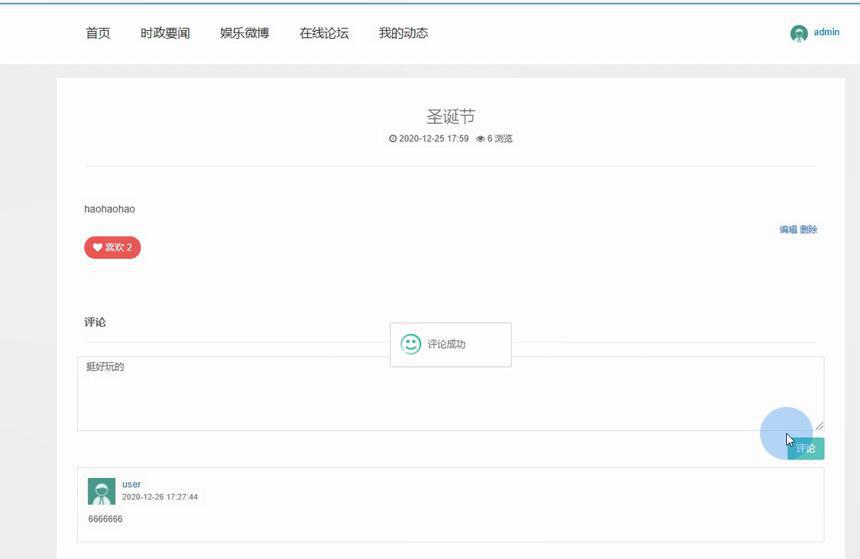Image resolution: width=860 pixels, height=559 pixels.
Task: Click the 删除 delete link for the post
Action: pos(808,229)
